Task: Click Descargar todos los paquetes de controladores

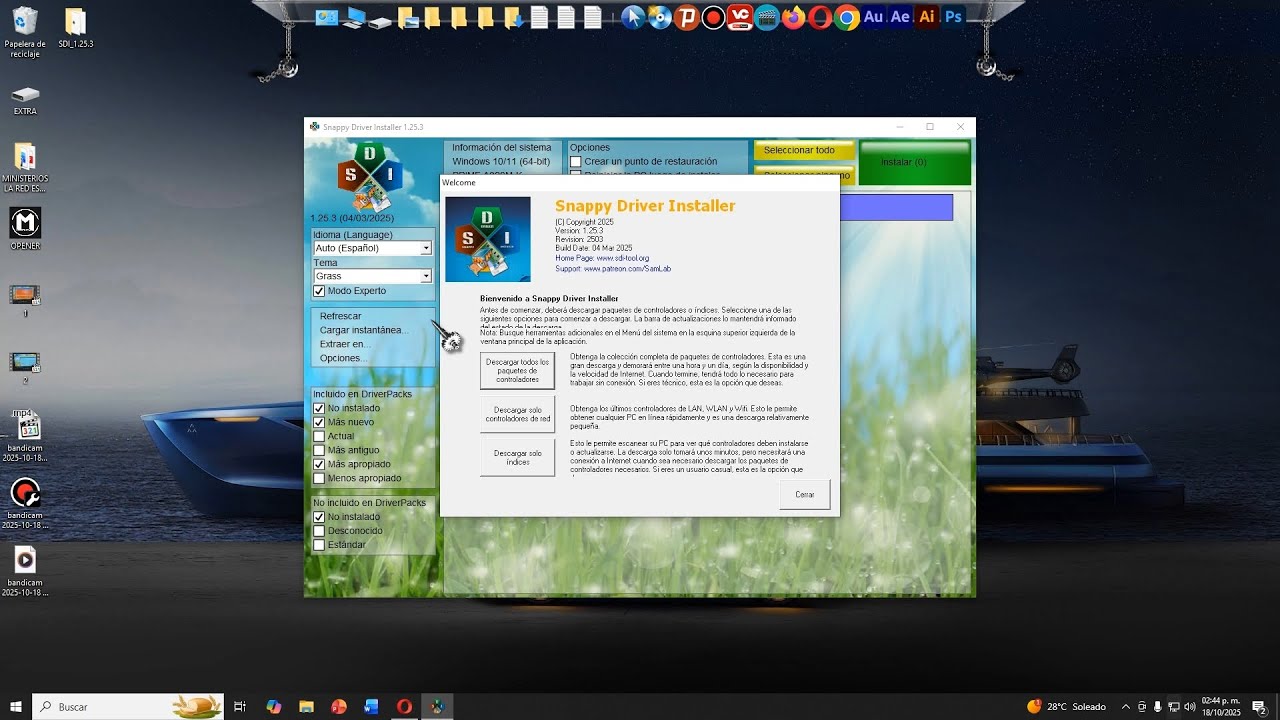Action: pyautogui.click(x=517, y=371)
